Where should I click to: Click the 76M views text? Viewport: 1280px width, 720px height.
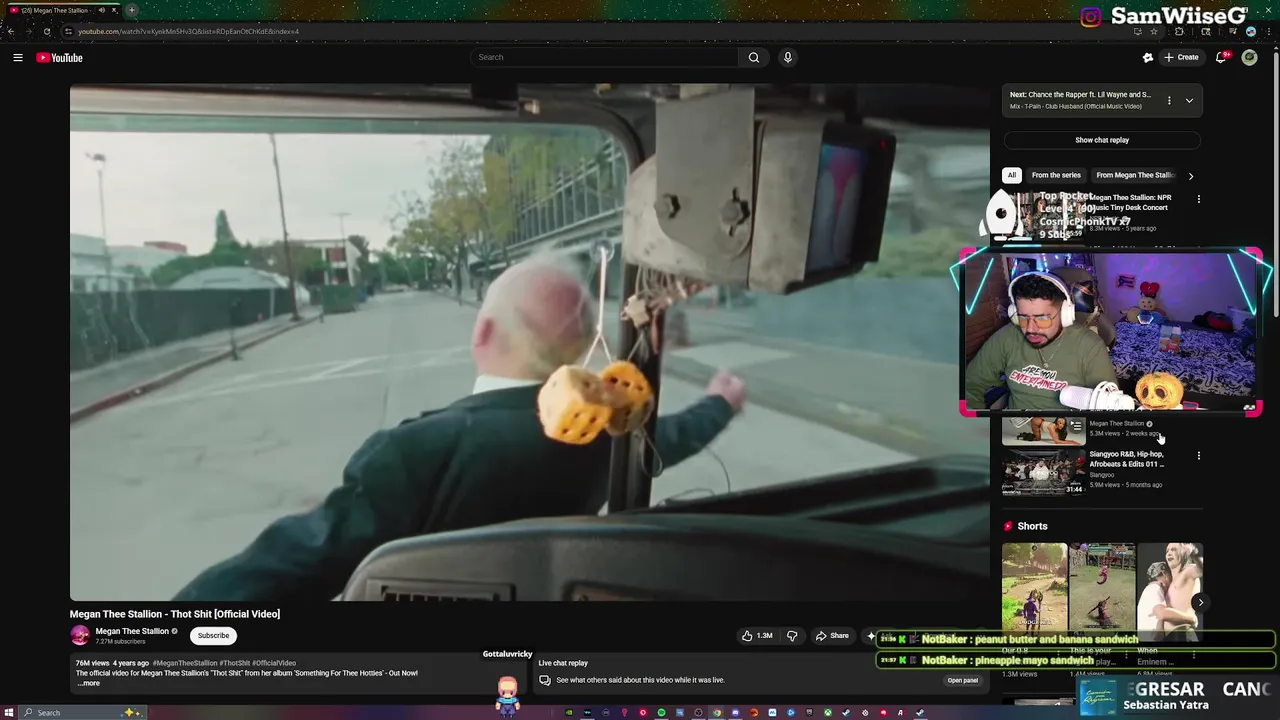point(93,663)
